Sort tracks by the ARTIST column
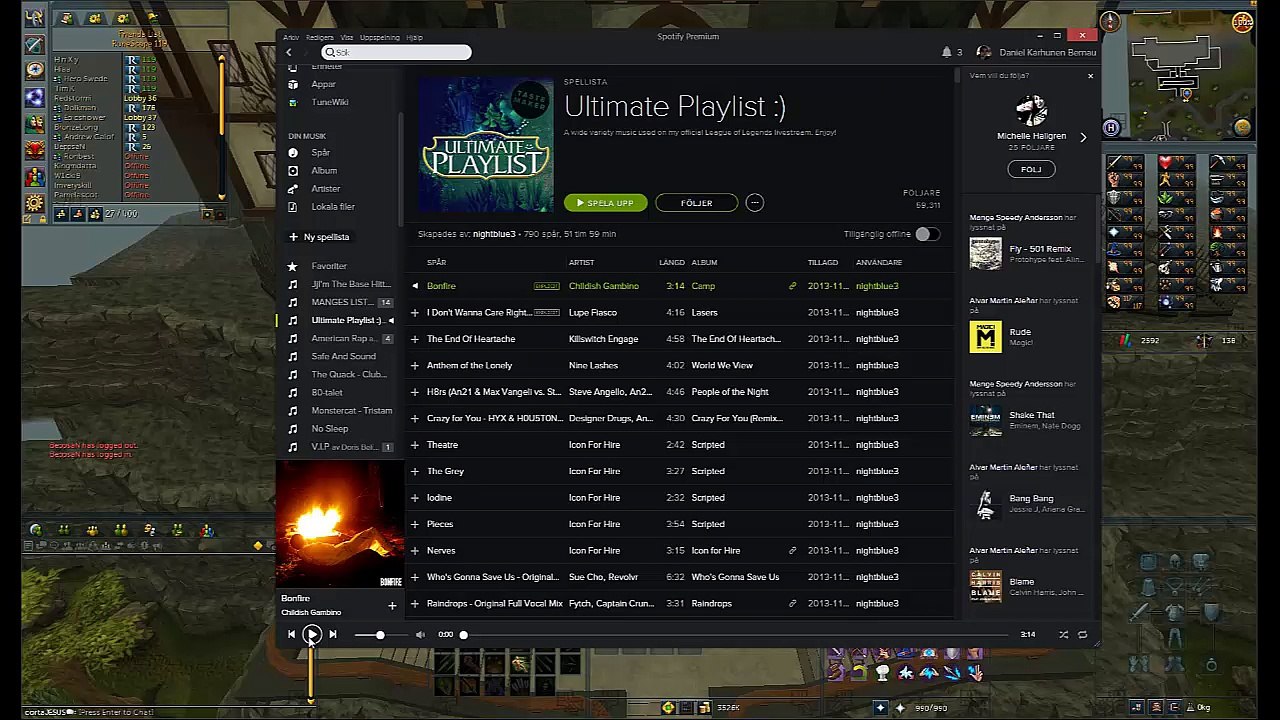 [x=581, y=262]
